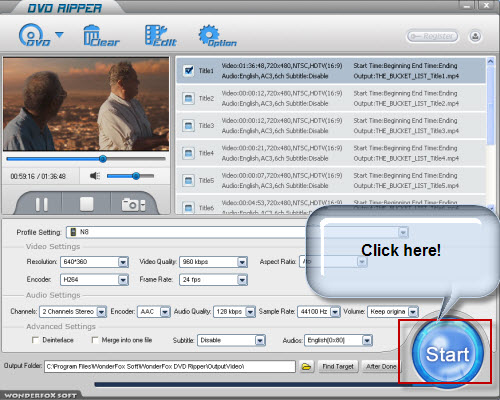Screen dimensions: 500x400
Task: Click the Output Folder path field
Action: (x=170, y=366)
